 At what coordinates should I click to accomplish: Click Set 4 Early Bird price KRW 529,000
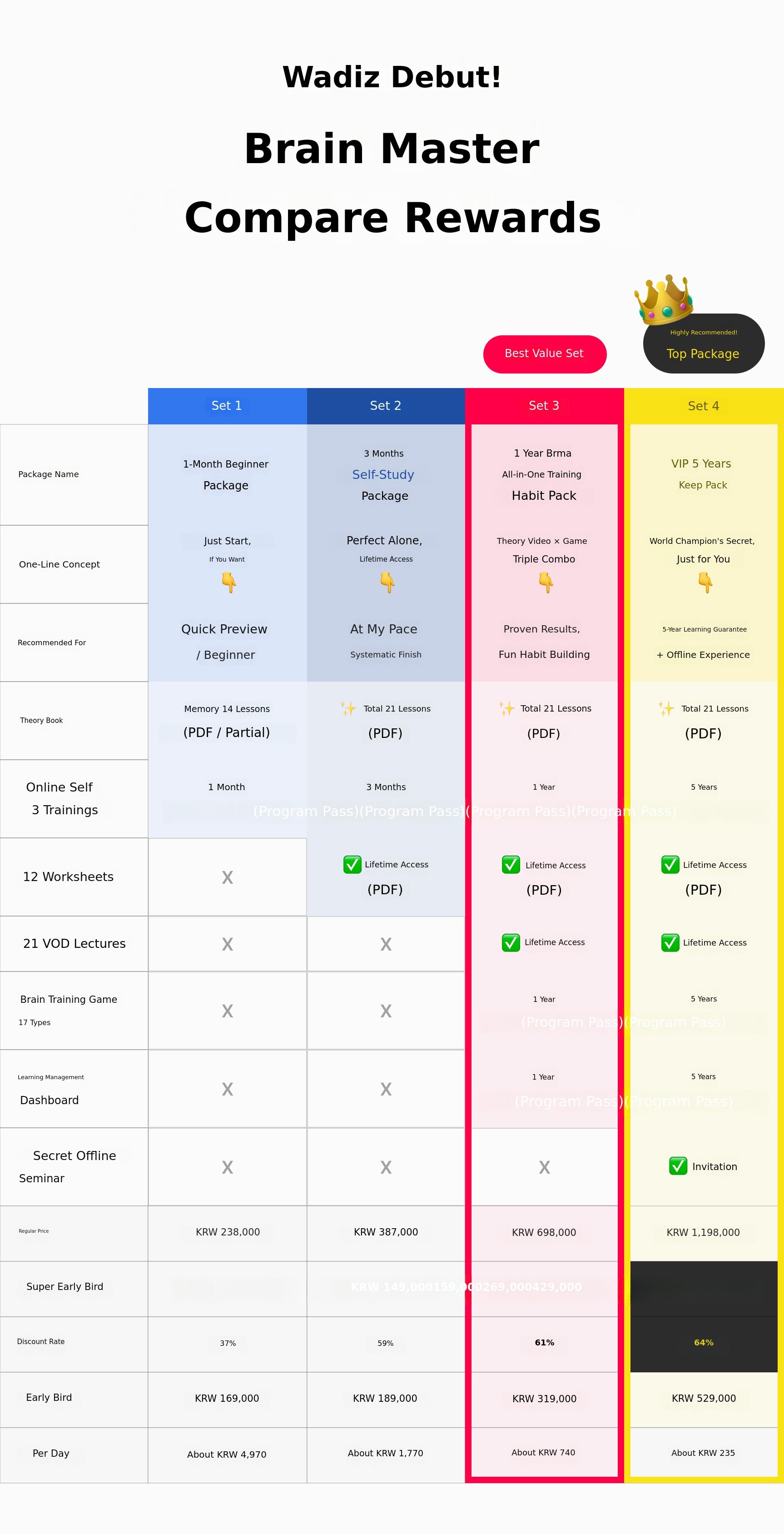tap(704, 1398)
